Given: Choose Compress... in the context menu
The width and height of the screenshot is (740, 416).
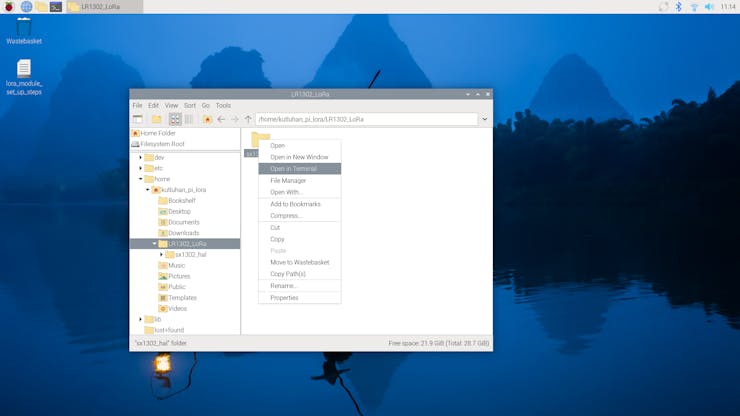Looking at the screenshot, I should click(x=300, y=216).
